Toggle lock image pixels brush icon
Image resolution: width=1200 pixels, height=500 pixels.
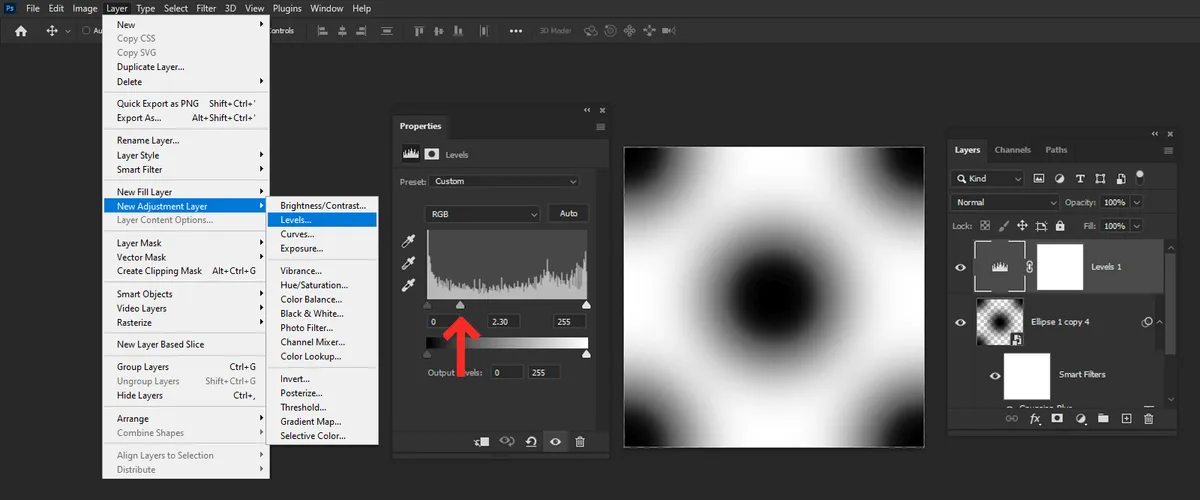[1004, 227]
